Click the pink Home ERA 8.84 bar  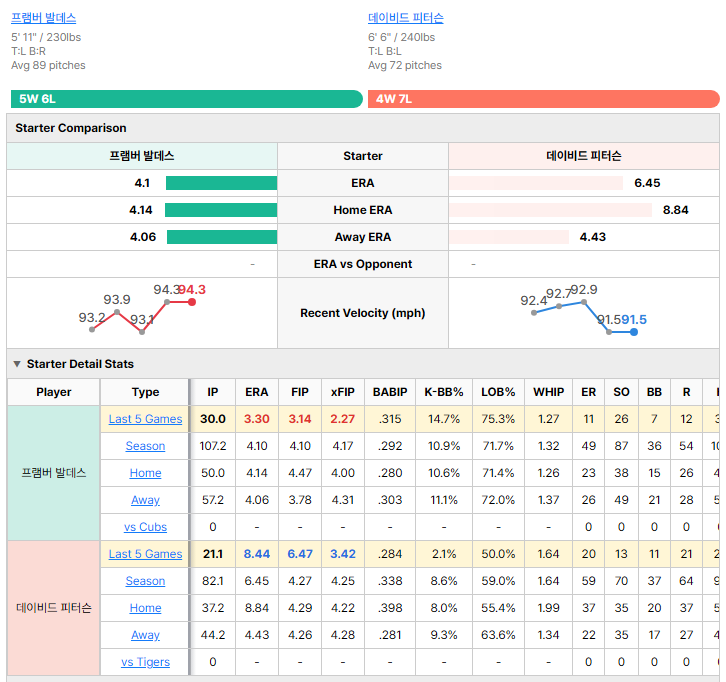(550, 210)
